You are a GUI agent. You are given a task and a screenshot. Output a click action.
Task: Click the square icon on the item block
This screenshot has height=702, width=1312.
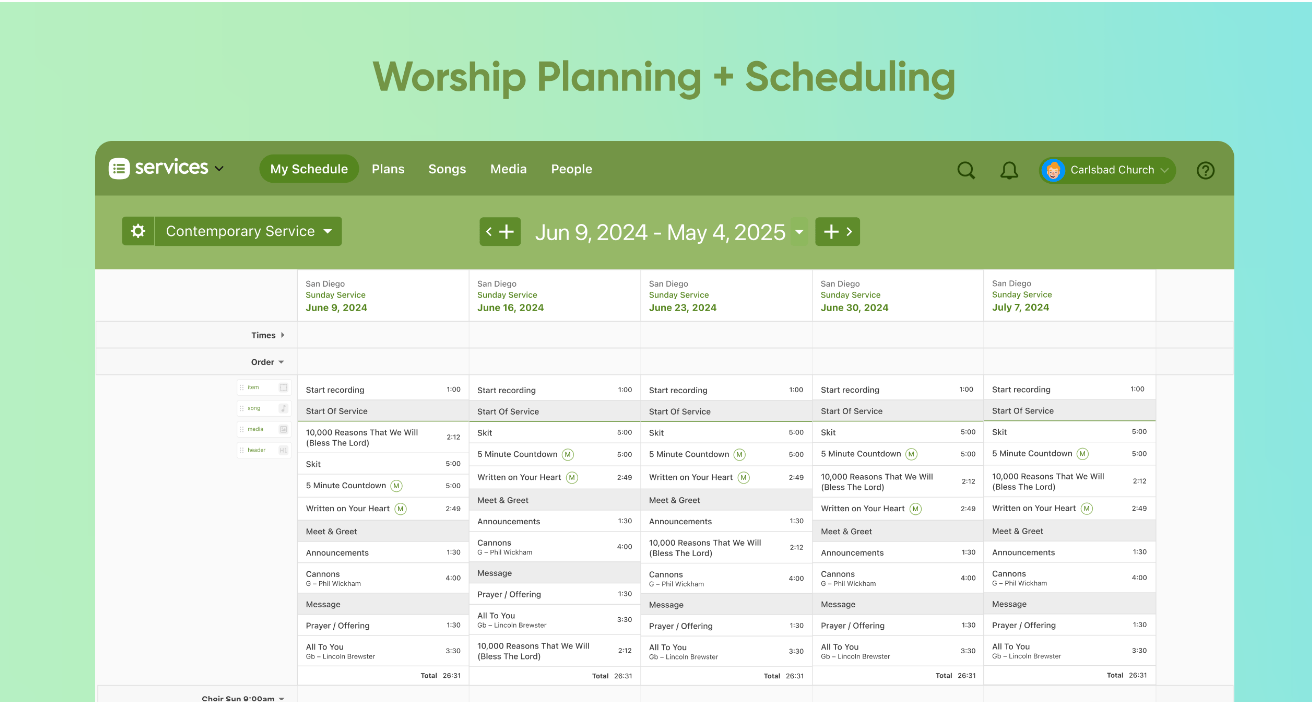point(284,387)
